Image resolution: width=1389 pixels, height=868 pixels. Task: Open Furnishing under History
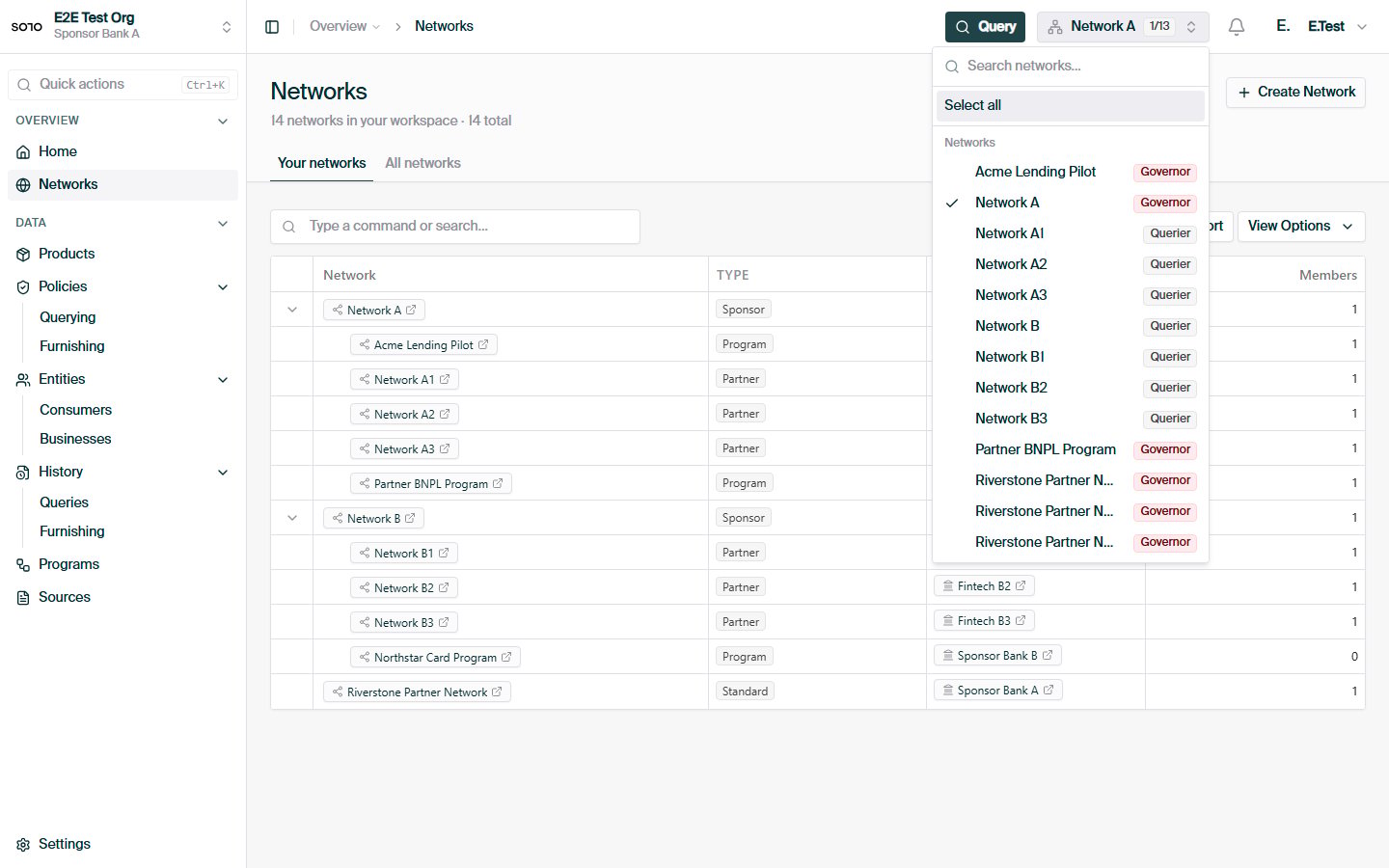pyautogui.click(x=71, y=532)
